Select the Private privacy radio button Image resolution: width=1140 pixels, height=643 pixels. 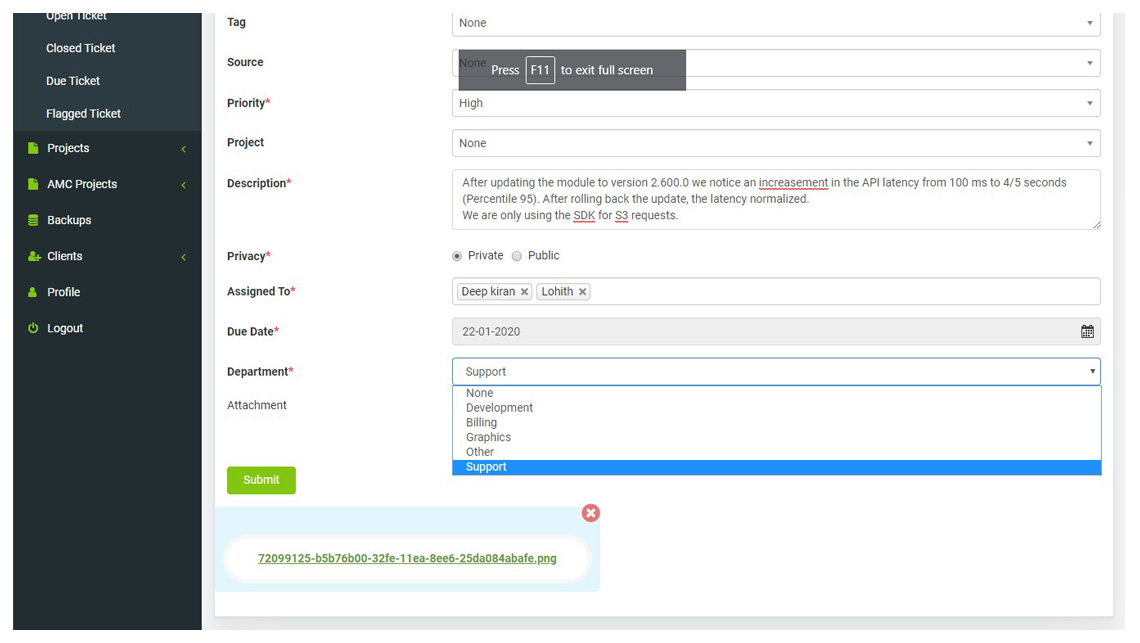(x=457, y=256)
